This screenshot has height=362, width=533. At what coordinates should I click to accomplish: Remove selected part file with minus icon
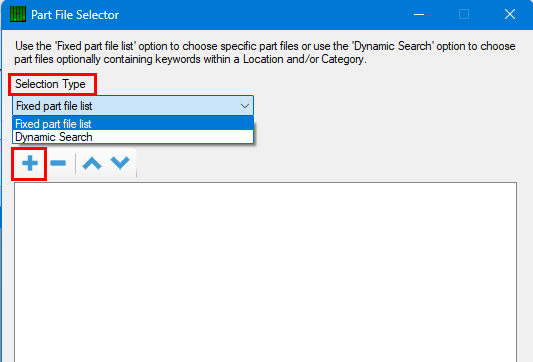[58, 163]
